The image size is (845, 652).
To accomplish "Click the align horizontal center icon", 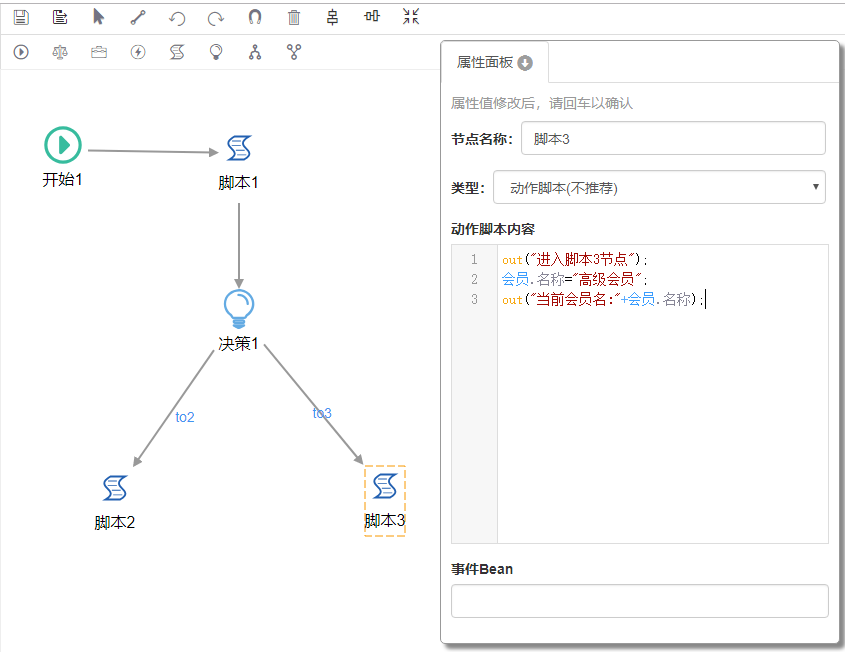I will point(372,16).
